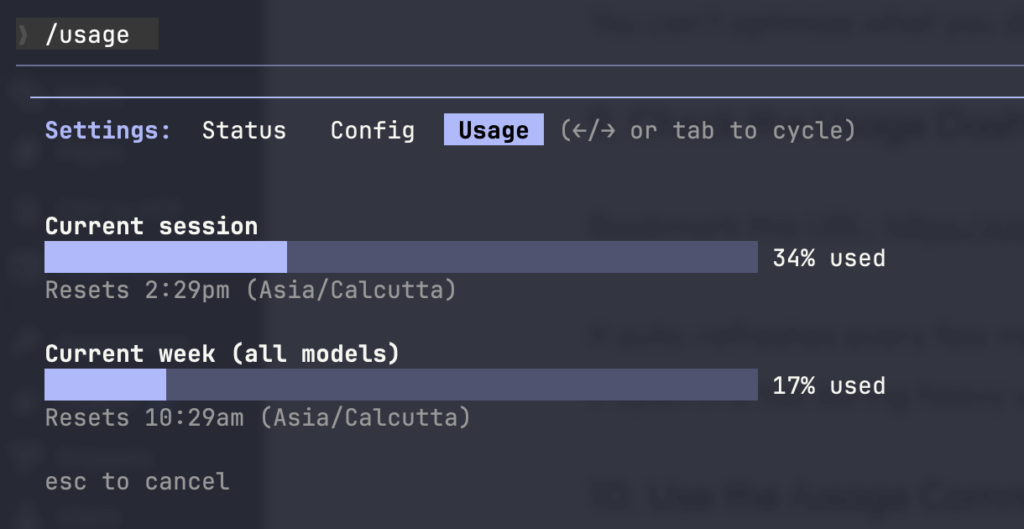Viewport: 1024px width, 529px height.
Task: Click the prompt chevron before /usage
Action: tap(23, 35)
